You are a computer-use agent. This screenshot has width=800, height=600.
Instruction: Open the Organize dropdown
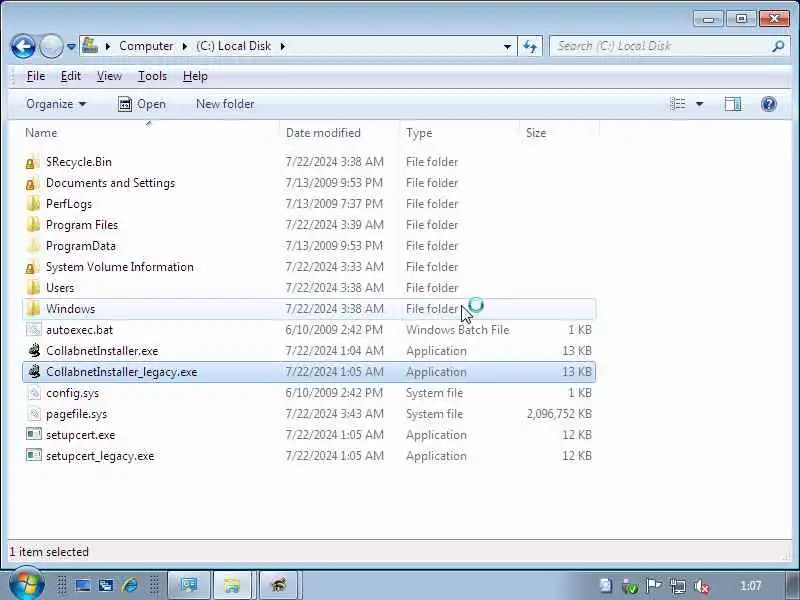click(x=56, y=104)
